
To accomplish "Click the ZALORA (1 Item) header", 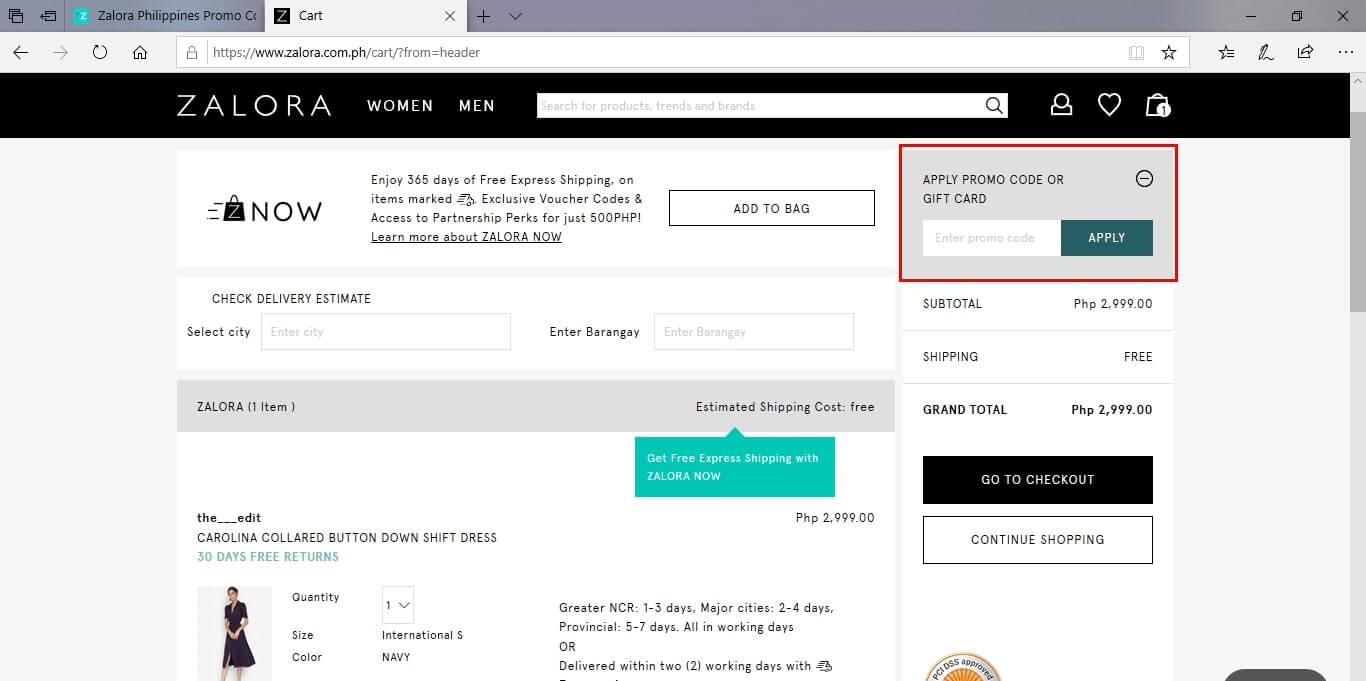I will (246, 407).
